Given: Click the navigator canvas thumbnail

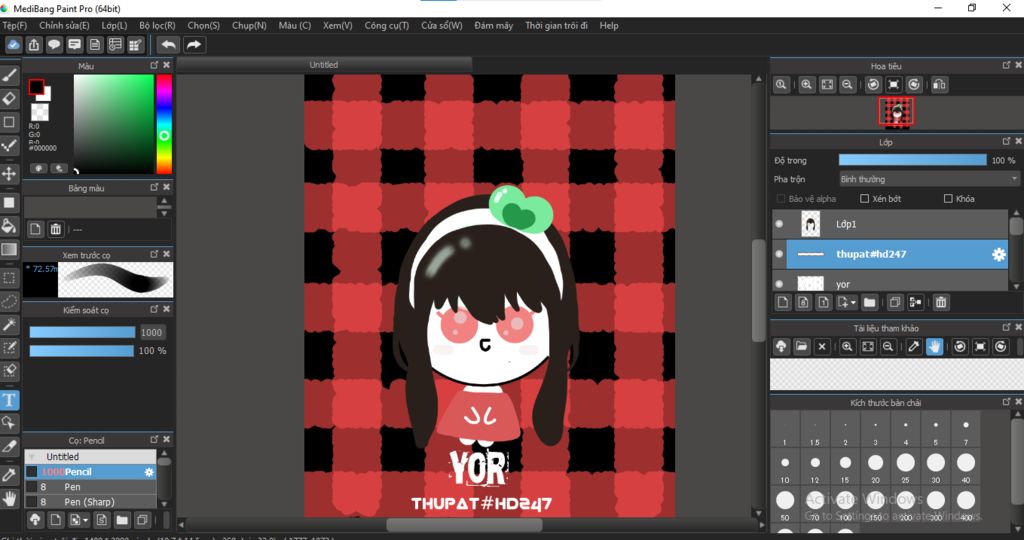Looking at the screenshot, I should coord(896,112).
